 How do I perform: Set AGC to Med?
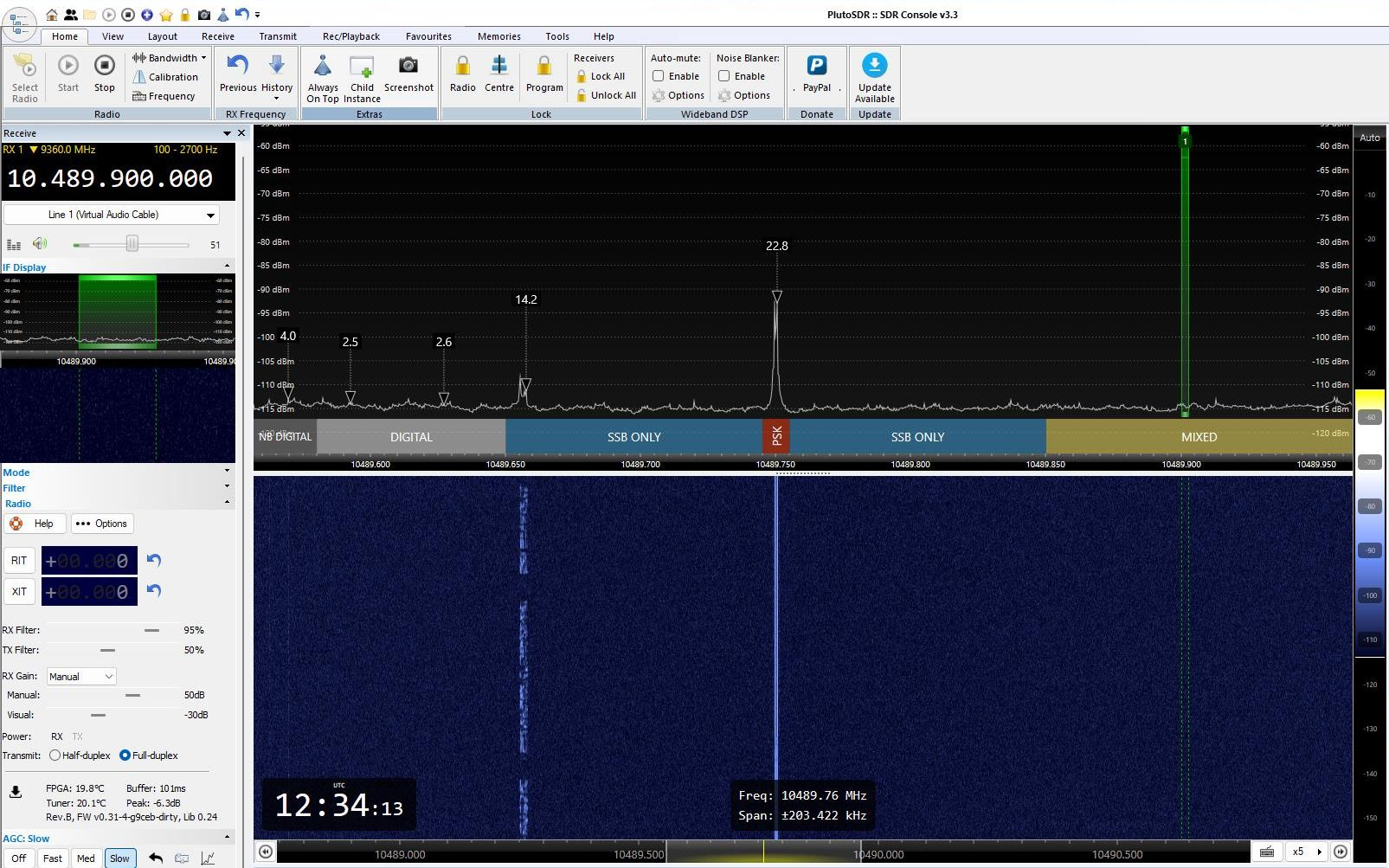coord(86,858)
